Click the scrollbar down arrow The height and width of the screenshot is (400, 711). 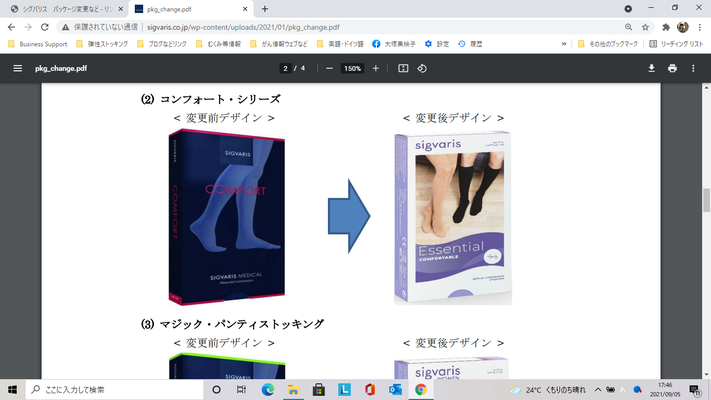click(706, 375)
